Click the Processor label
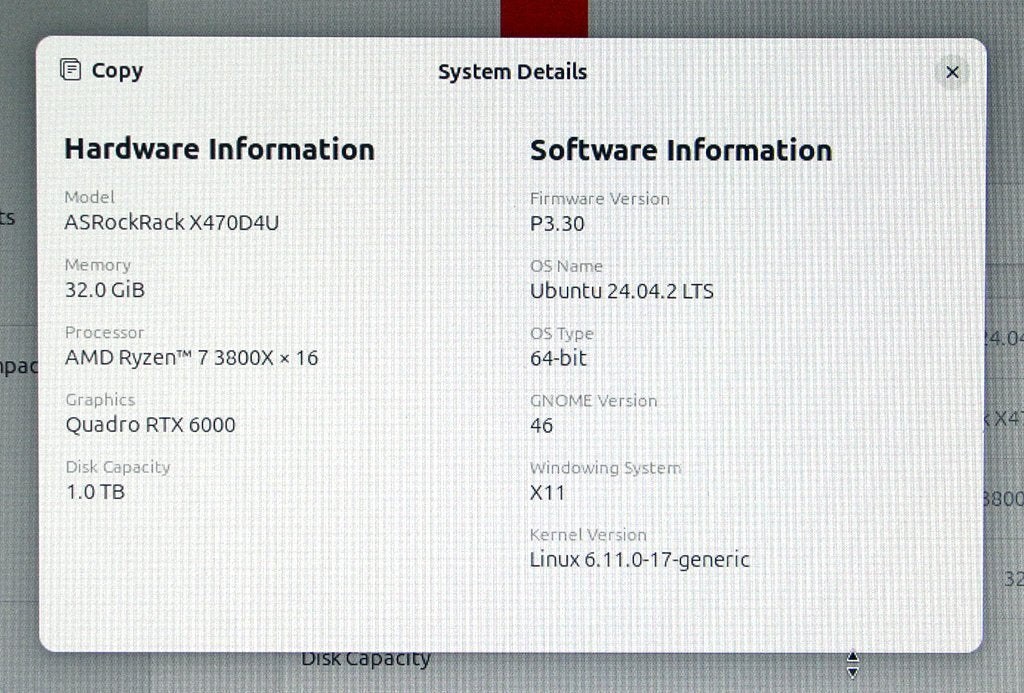The height and width of the screenshot is (693, 1024). tap(104, 332)
